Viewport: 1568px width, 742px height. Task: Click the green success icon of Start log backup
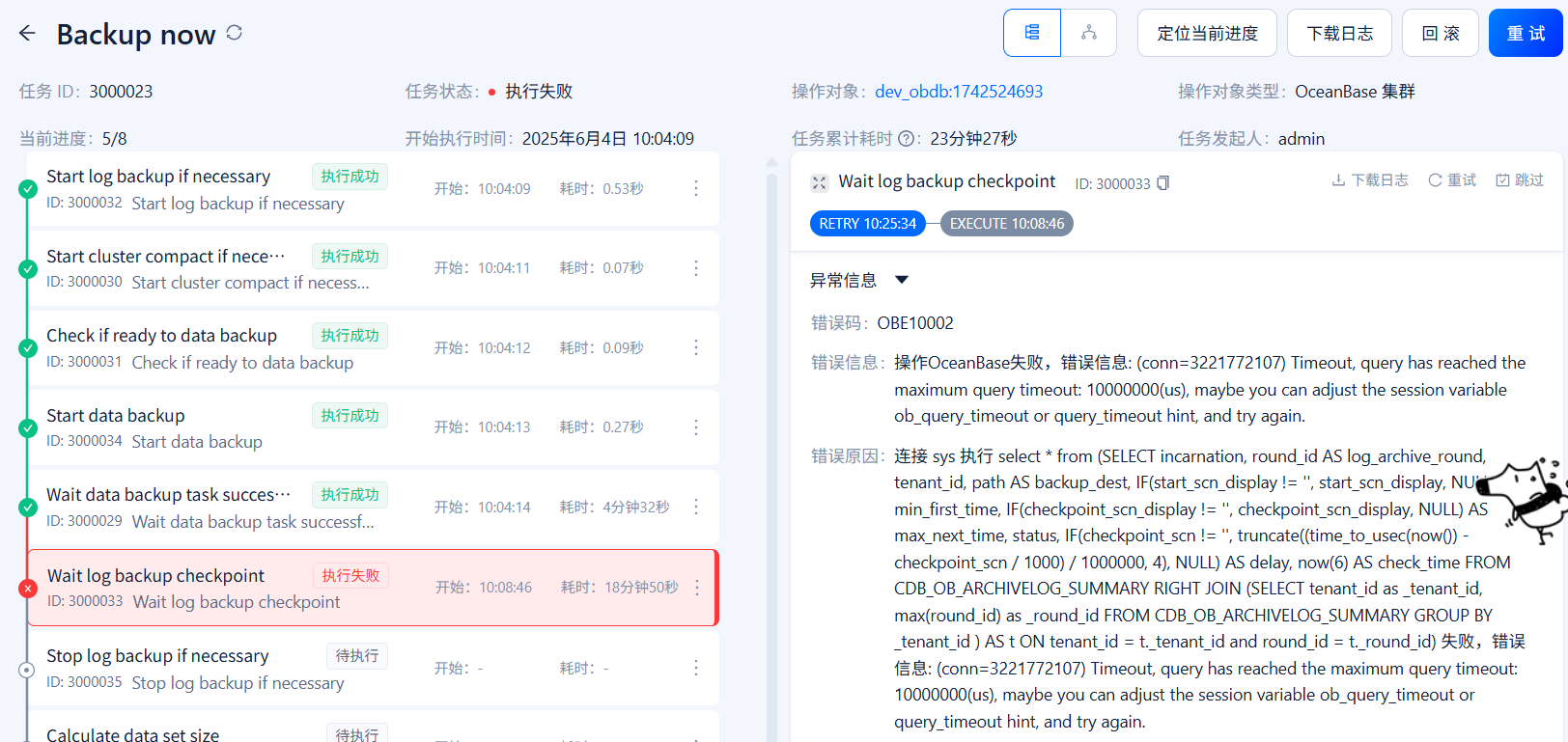[x=28, y=189]
